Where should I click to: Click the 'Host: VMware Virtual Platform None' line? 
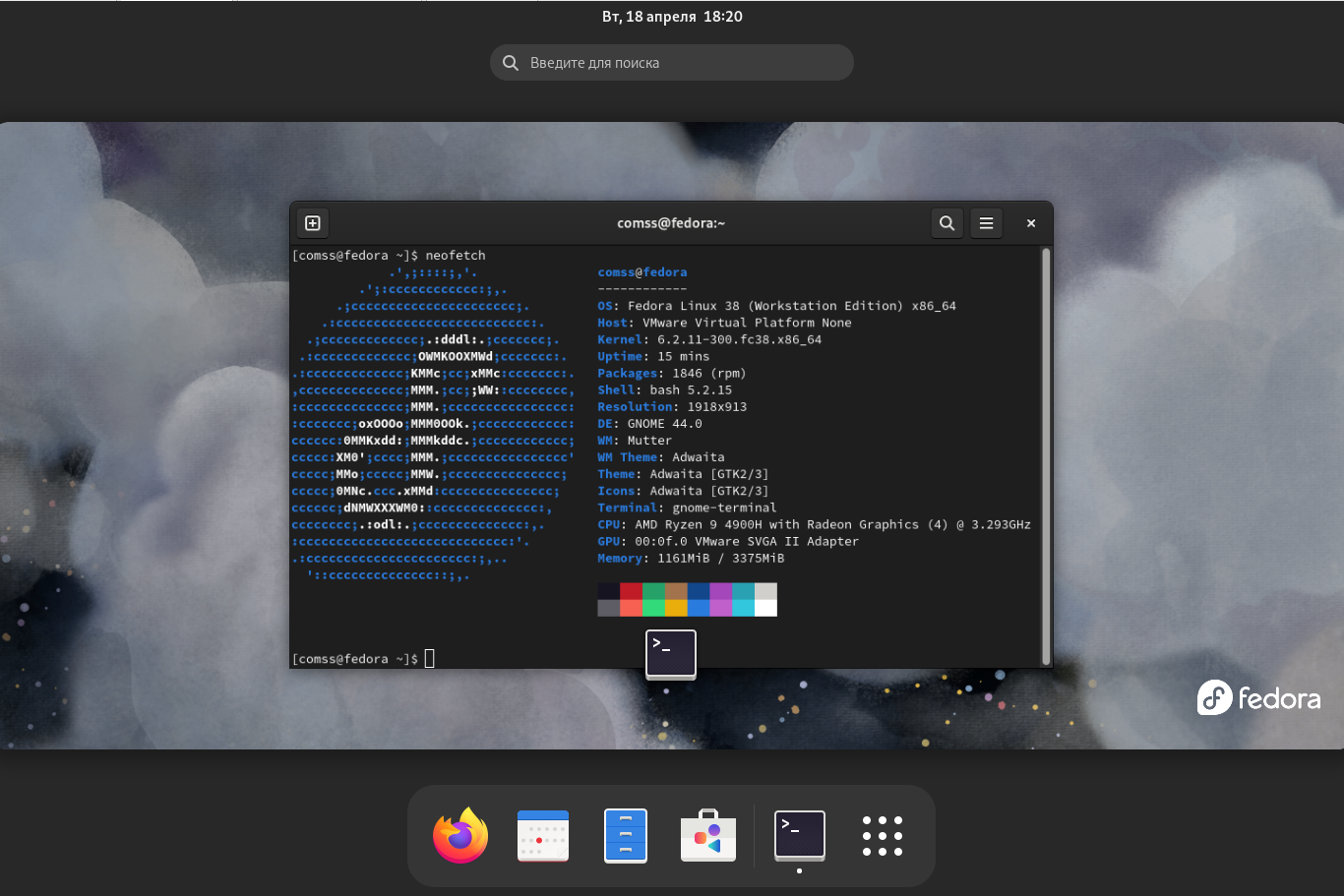click(724, 323)
